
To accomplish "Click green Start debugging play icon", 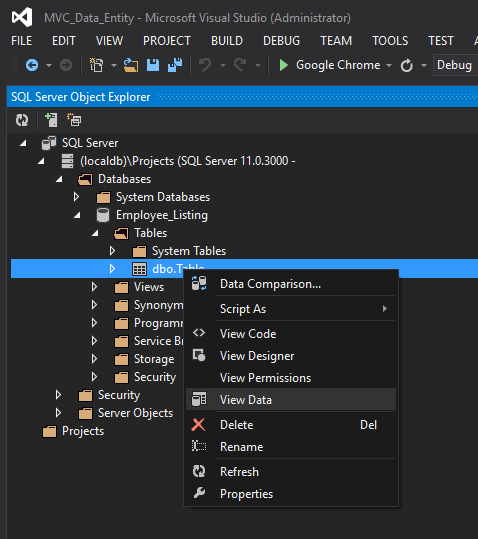I will point(284,65).
